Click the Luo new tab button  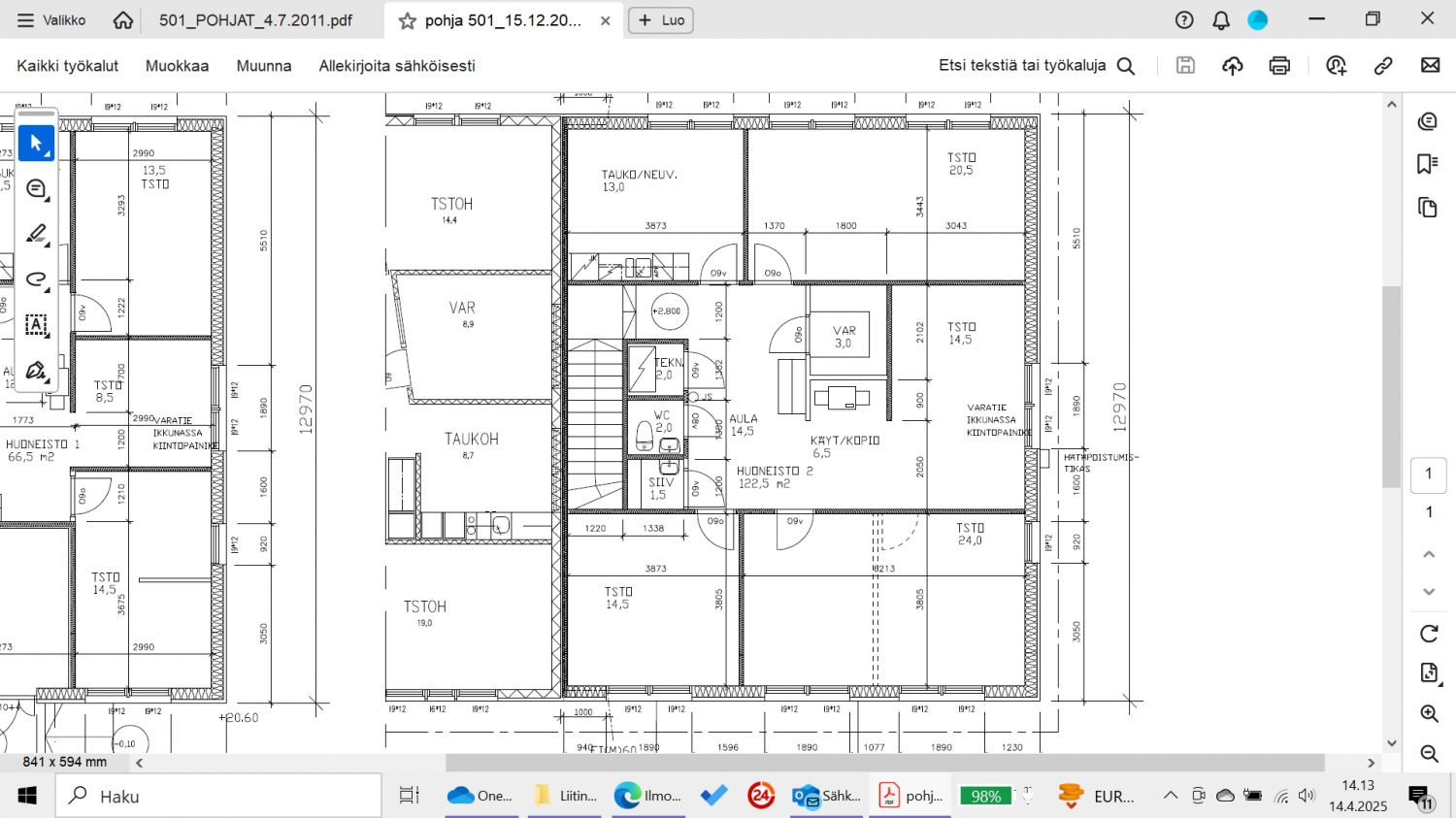point(661,19)
